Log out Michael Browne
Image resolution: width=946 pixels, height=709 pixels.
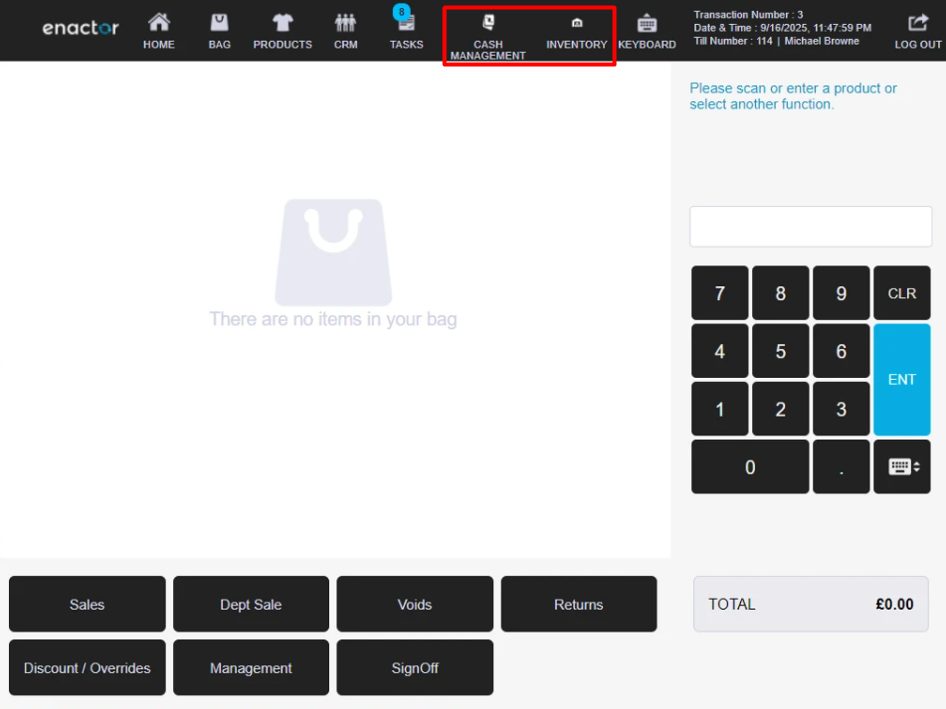tap(916, 28)
